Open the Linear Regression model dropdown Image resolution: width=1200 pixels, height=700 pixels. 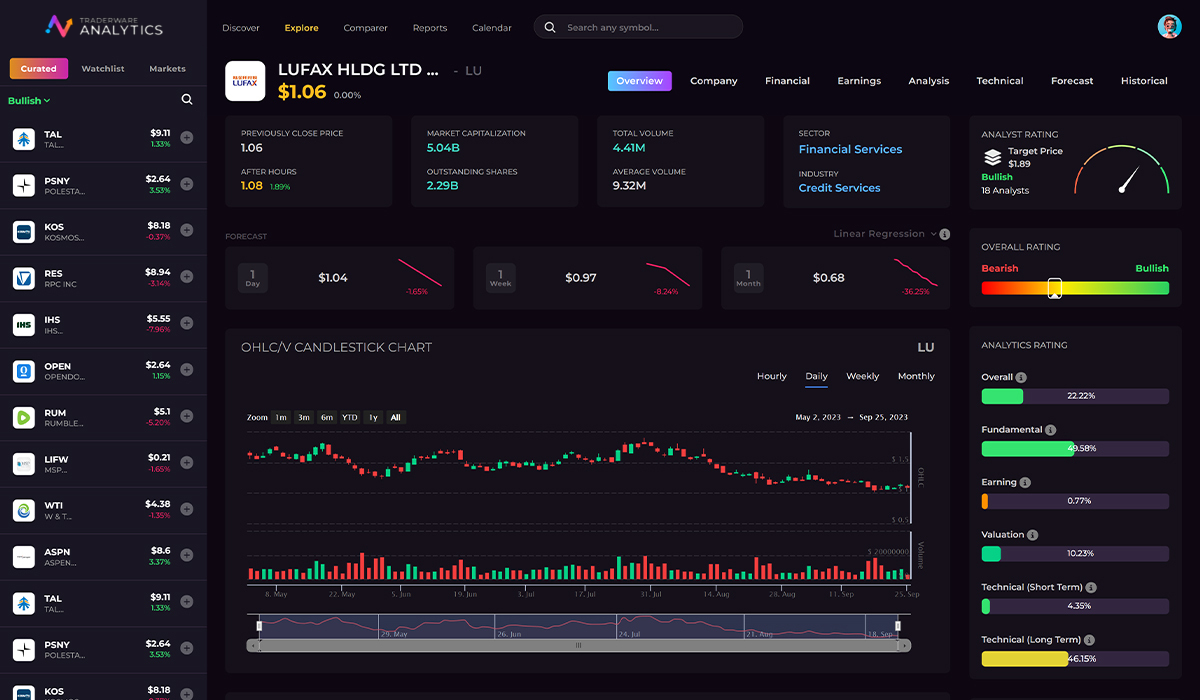(885, 234)
